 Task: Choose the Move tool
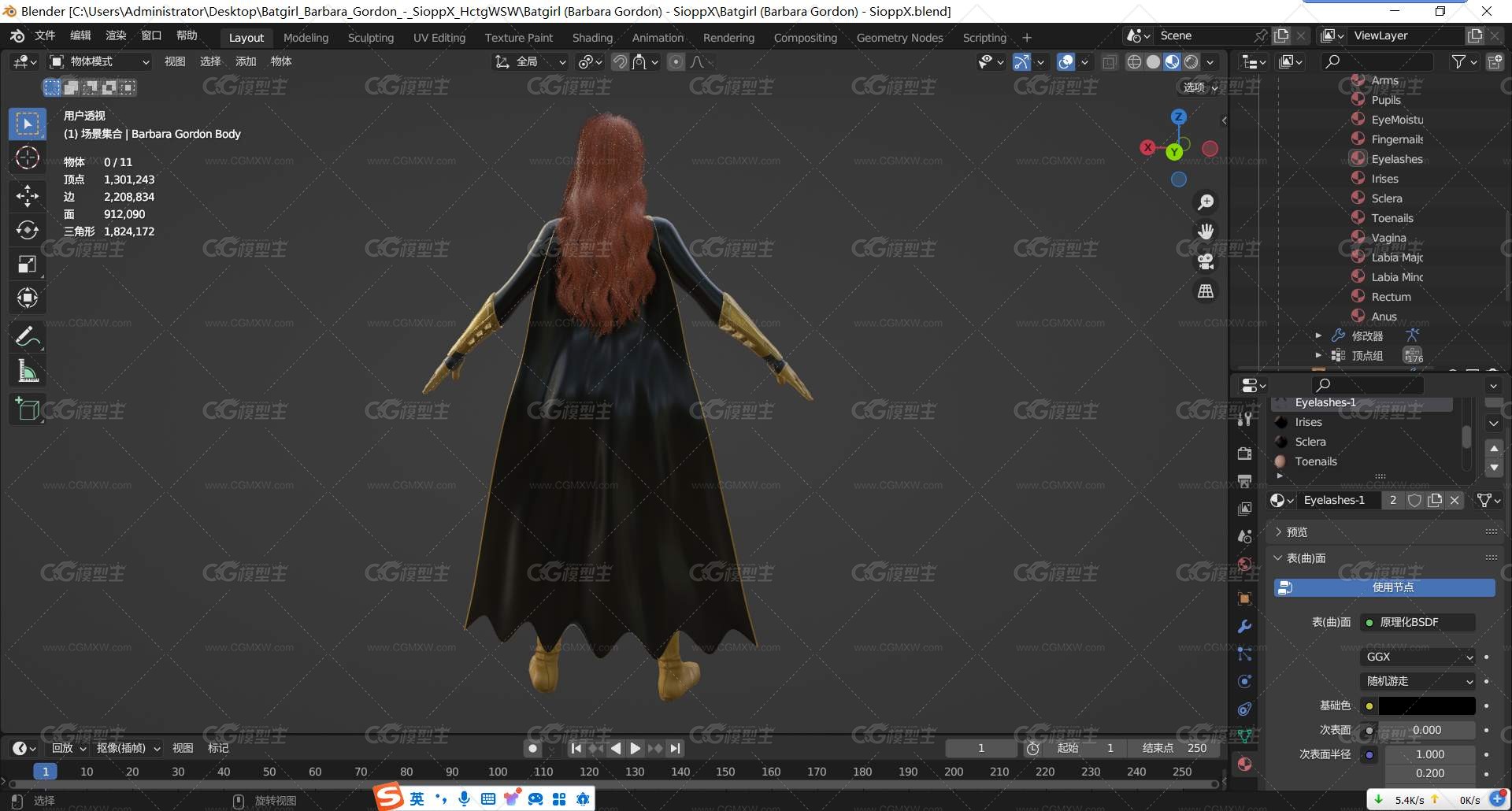click(28, 195)
